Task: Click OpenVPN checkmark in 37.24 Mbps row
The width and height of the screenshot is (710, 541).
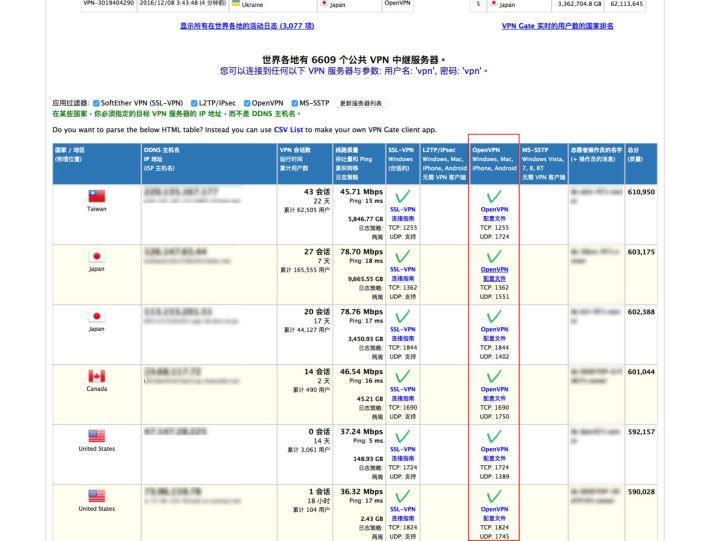Action: 494,436
